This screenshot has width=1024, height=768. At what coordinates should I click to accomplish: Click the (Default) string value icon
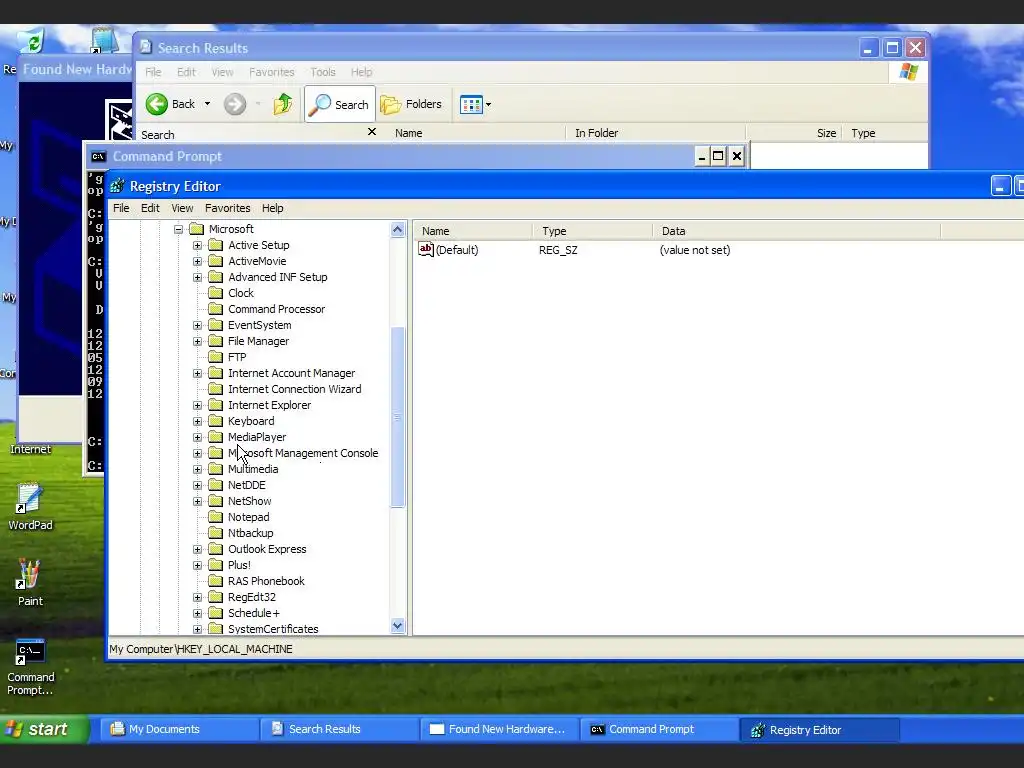pyautogui.click(x=426, y=249)
